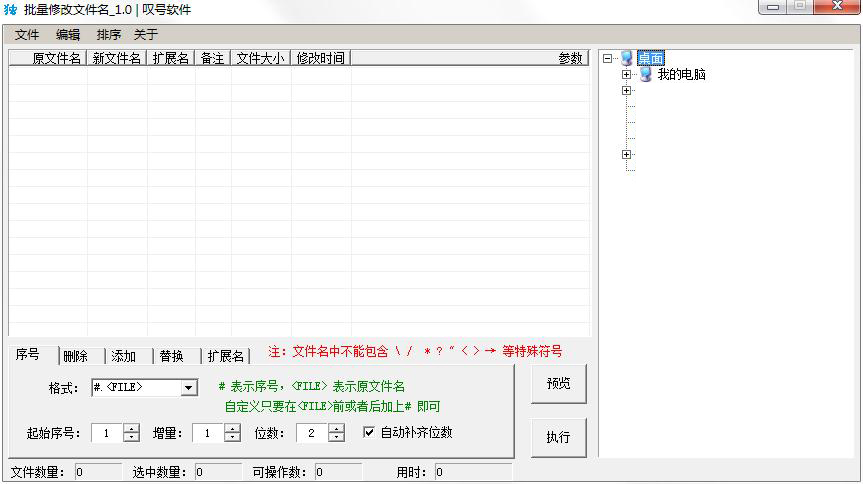Collapse the 桌面 tree node
The height and width of the screenshot is (484, 863).
point(607,58)
